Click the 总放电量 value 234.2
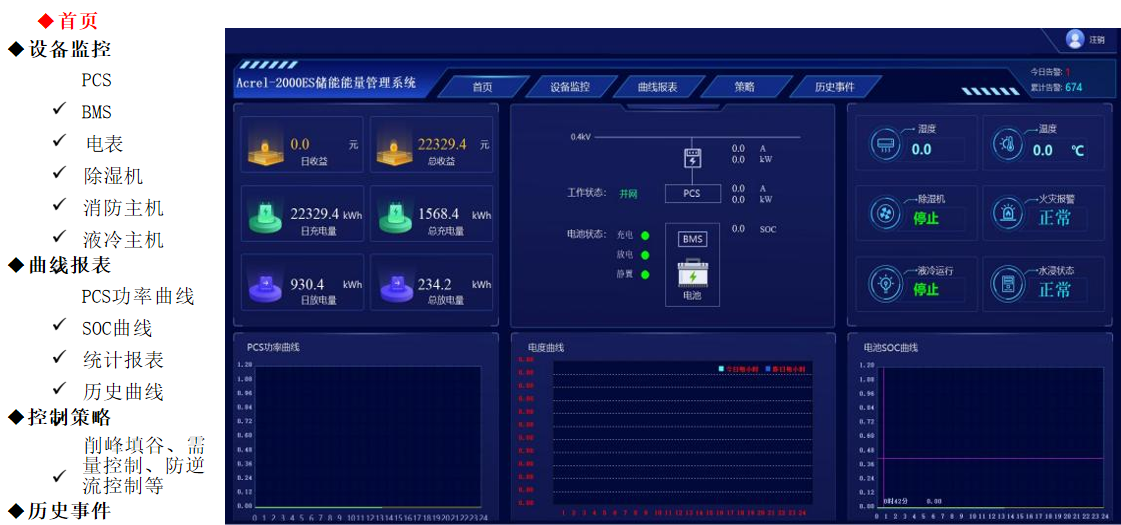 click(x=436, y=283)
